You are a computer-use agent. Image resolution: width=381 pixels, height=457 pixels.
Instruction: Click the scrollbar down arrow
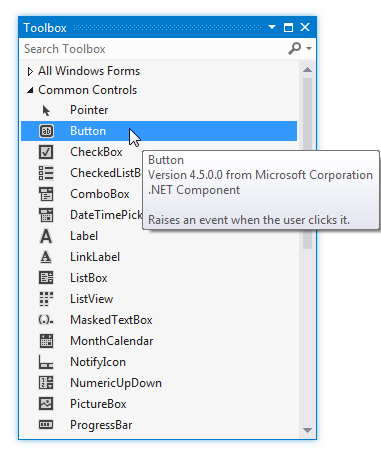pos(307,430)
